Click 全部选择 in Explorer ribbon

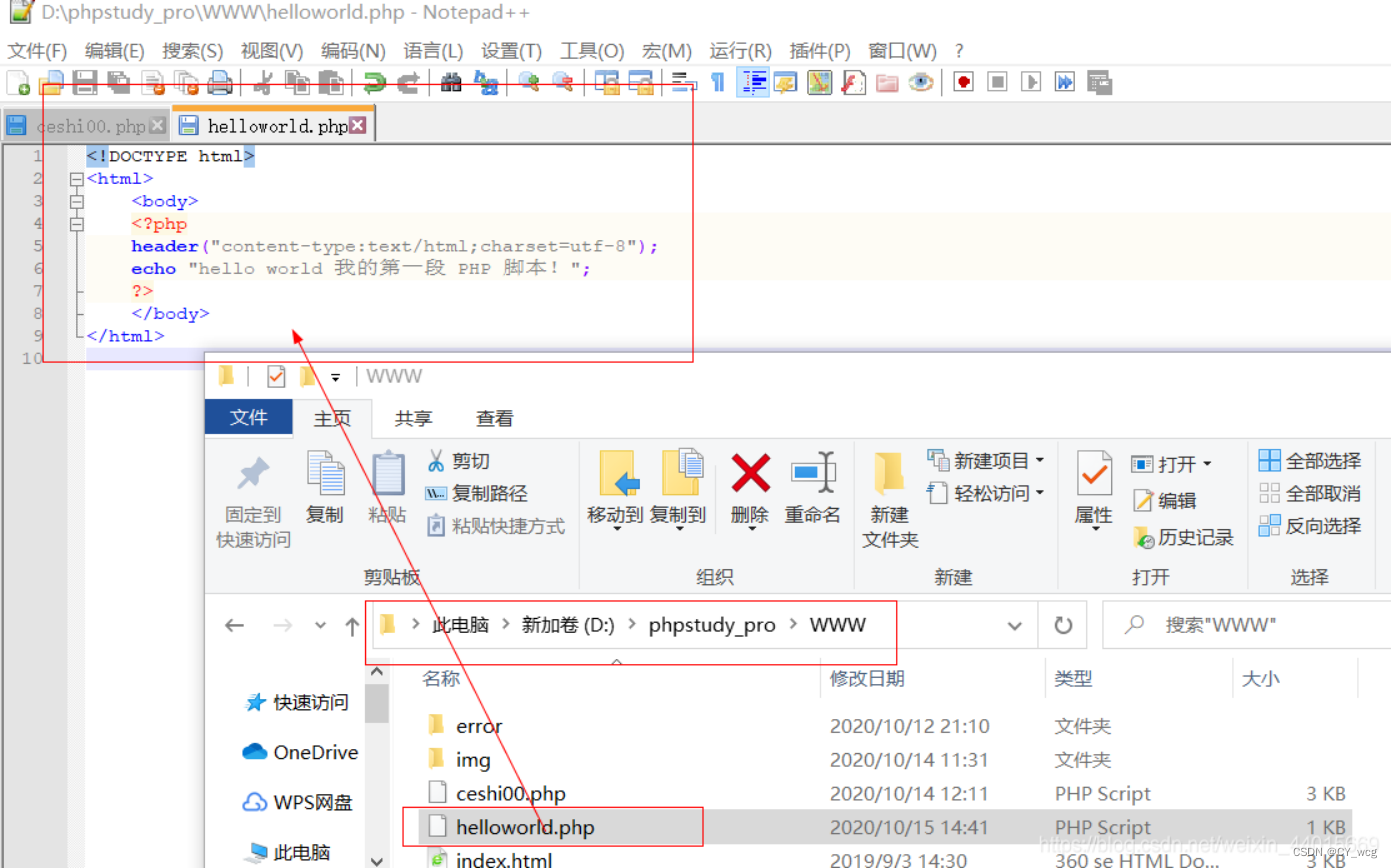1310,461
